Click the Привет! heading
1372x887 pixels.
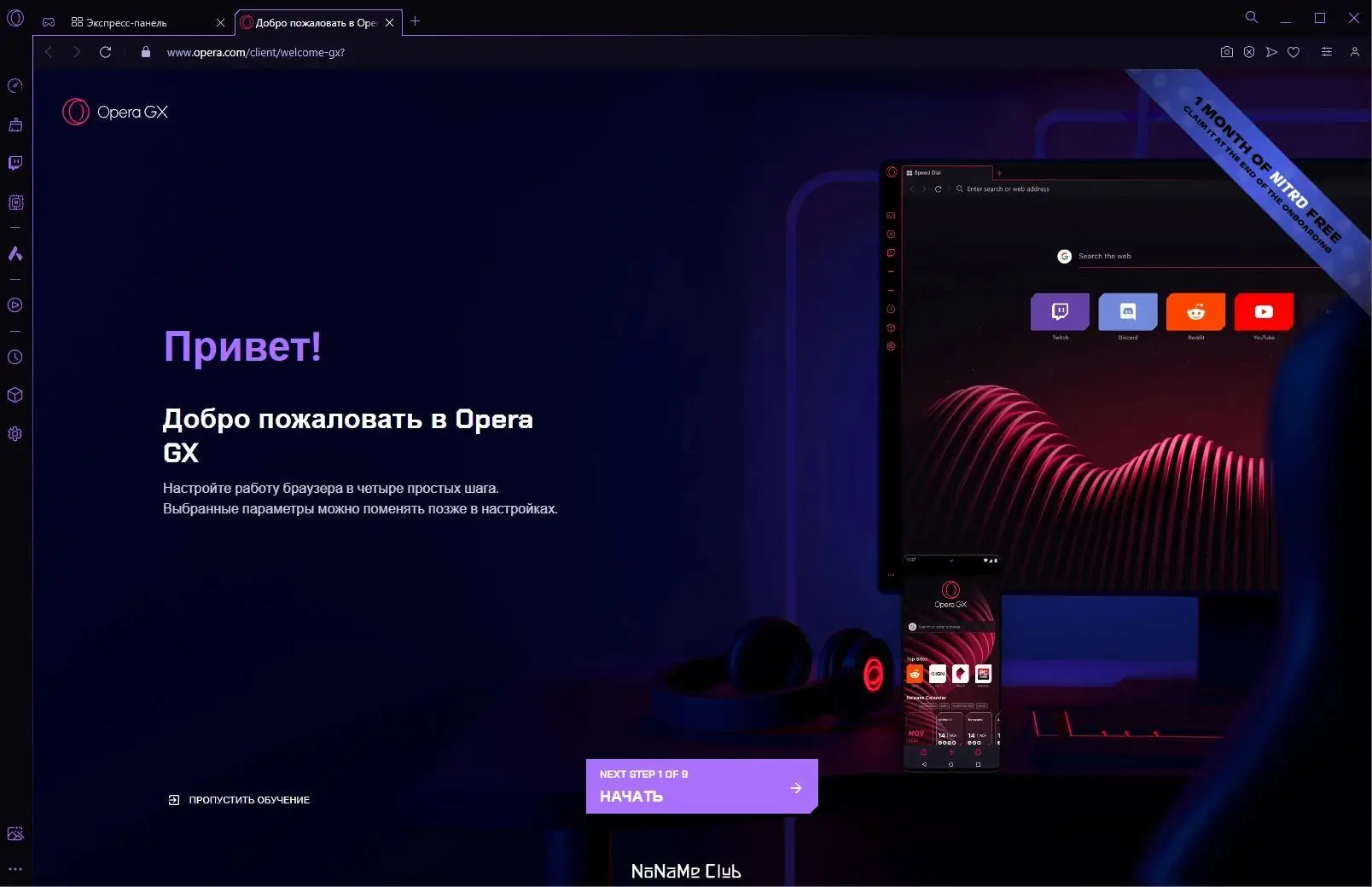(x=242, y=346)
